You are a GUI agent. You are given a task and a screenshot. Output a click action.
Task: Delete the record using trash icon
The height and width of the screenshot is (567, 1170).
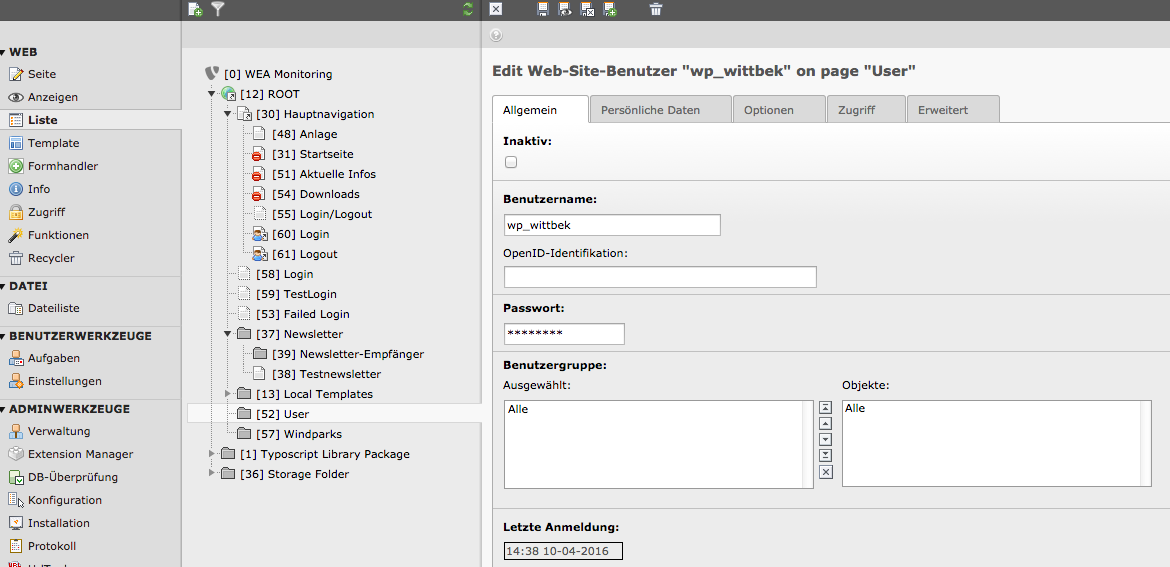[656, 9]
